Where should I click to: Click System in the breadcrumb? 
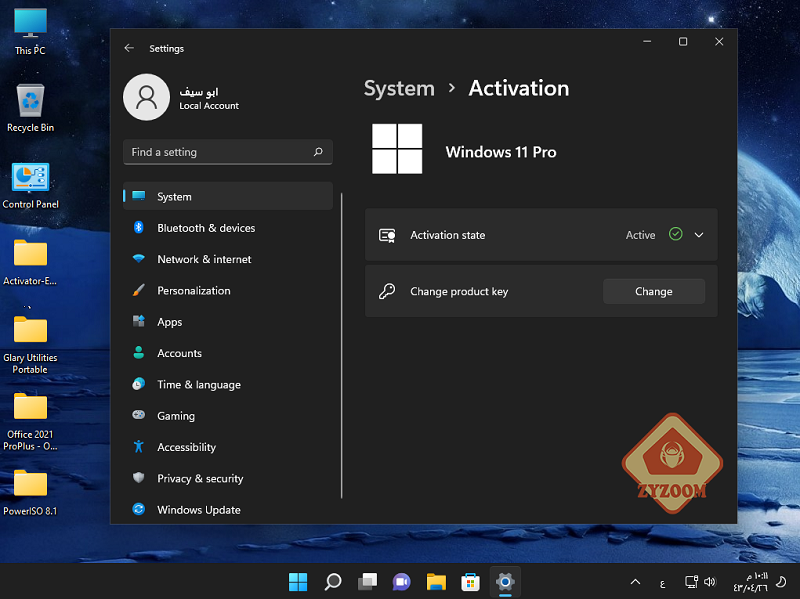[399, 88]
